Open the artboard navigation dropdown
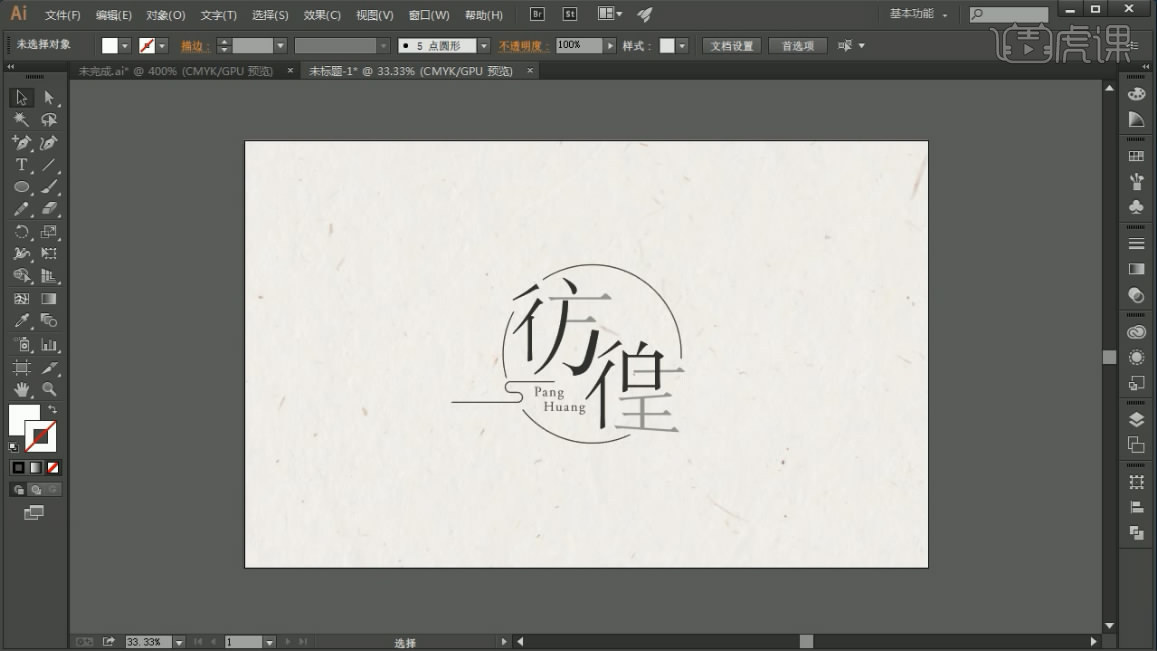Image resolution: width=1157 pixels, height=651 pixels. (269, 642)
